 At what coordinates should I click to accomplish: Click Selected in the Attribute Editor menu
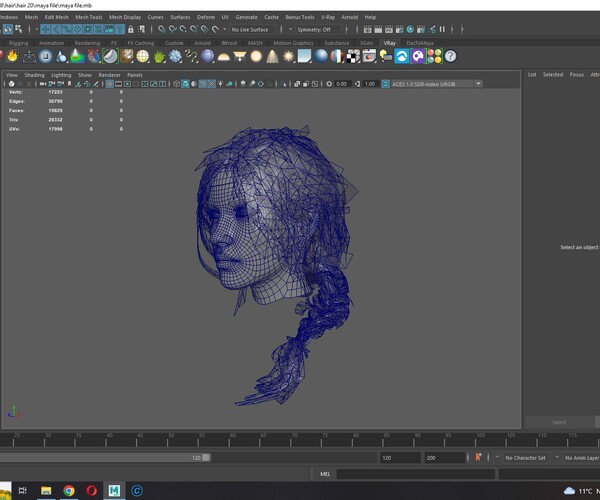tap(553, 75)
